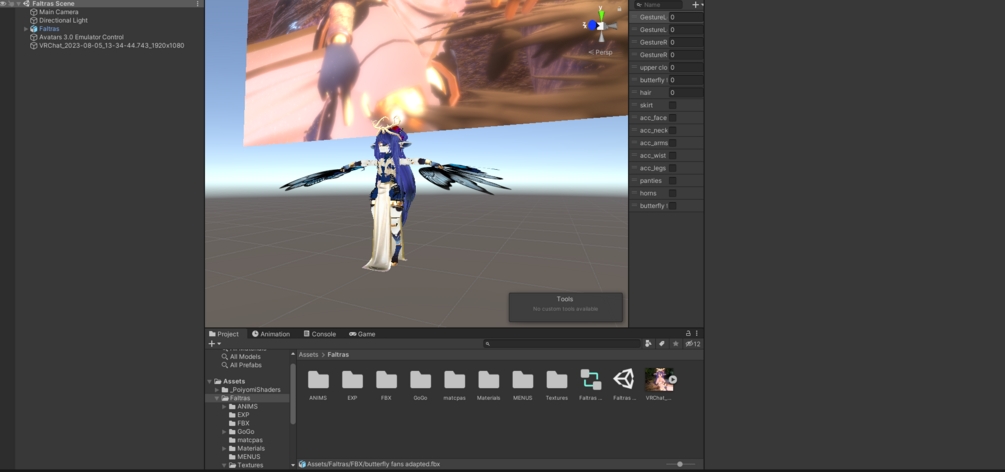Toggle scene picking hand icon in Hierarchy header
This screenshot has height=472, width=1005.
pyautogui.click(x=11, y=4)
